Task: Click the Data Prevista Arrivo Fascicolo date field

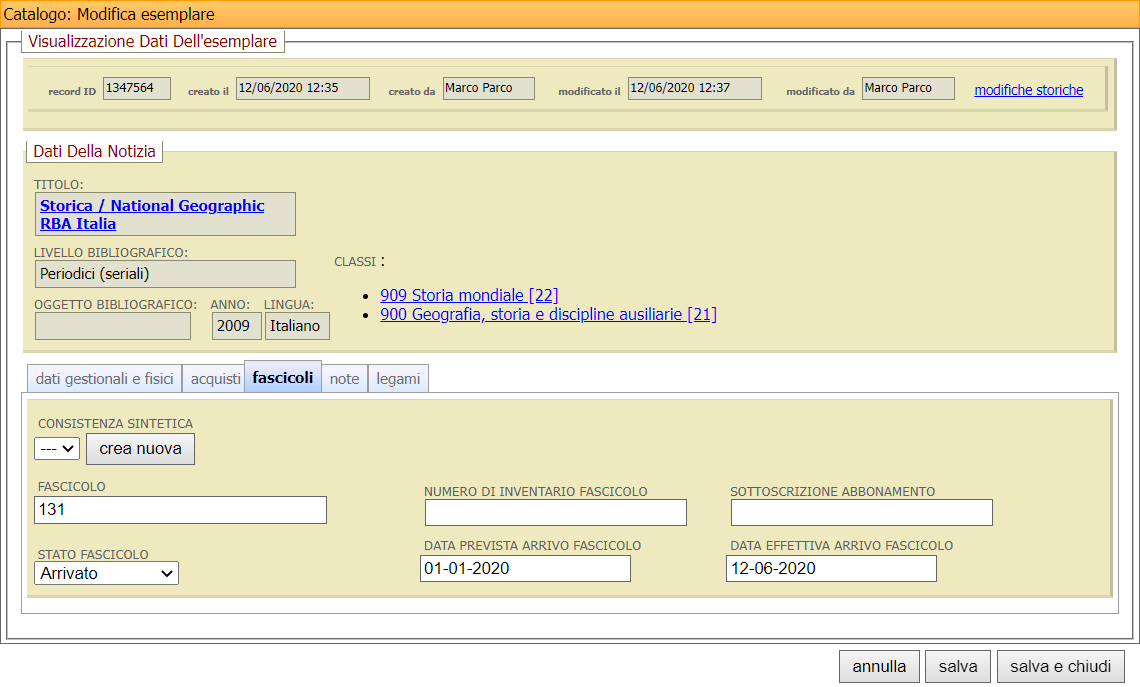Action: [525, 568]
